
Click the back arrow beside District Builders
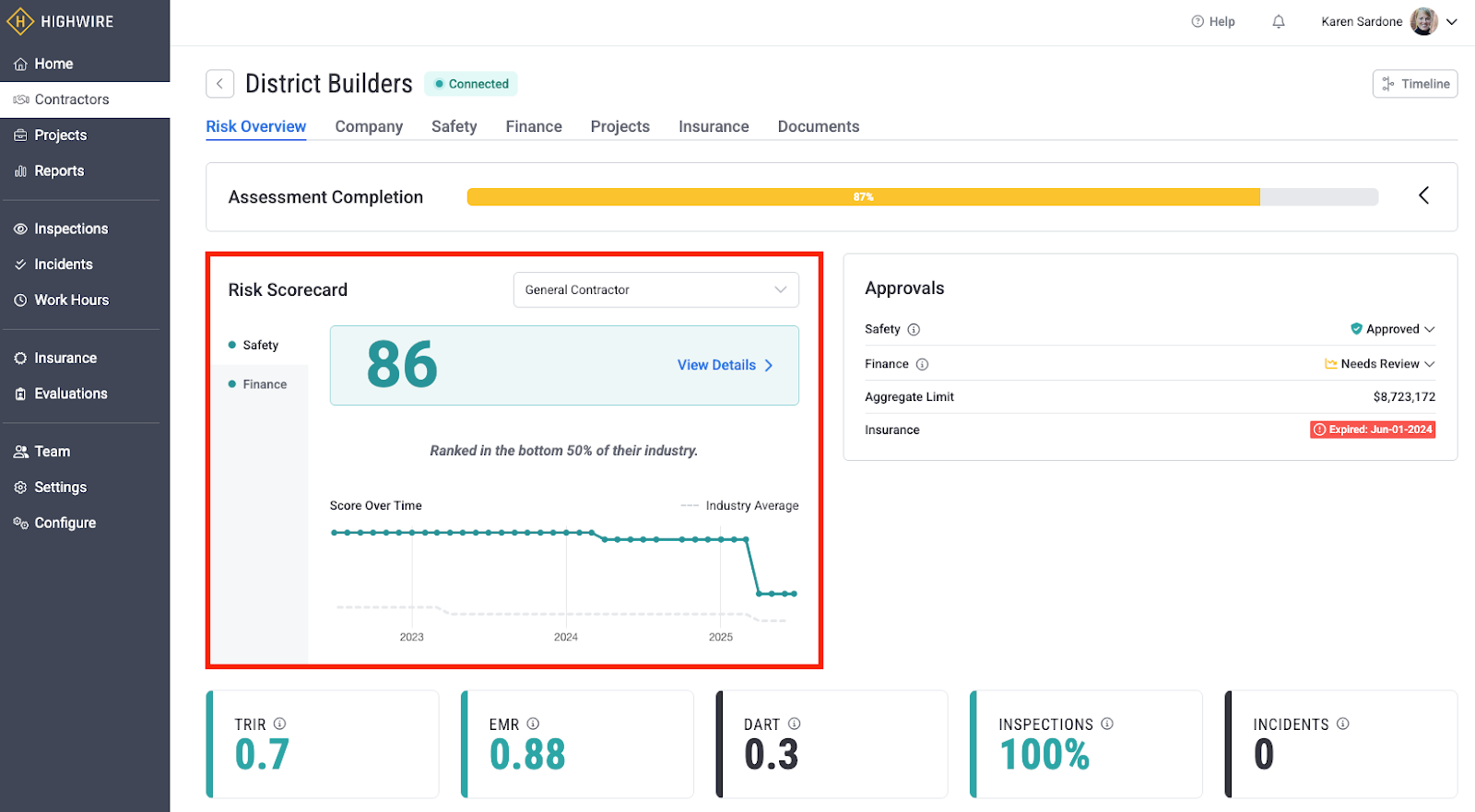pyautogui.click(x=219, y=84)
